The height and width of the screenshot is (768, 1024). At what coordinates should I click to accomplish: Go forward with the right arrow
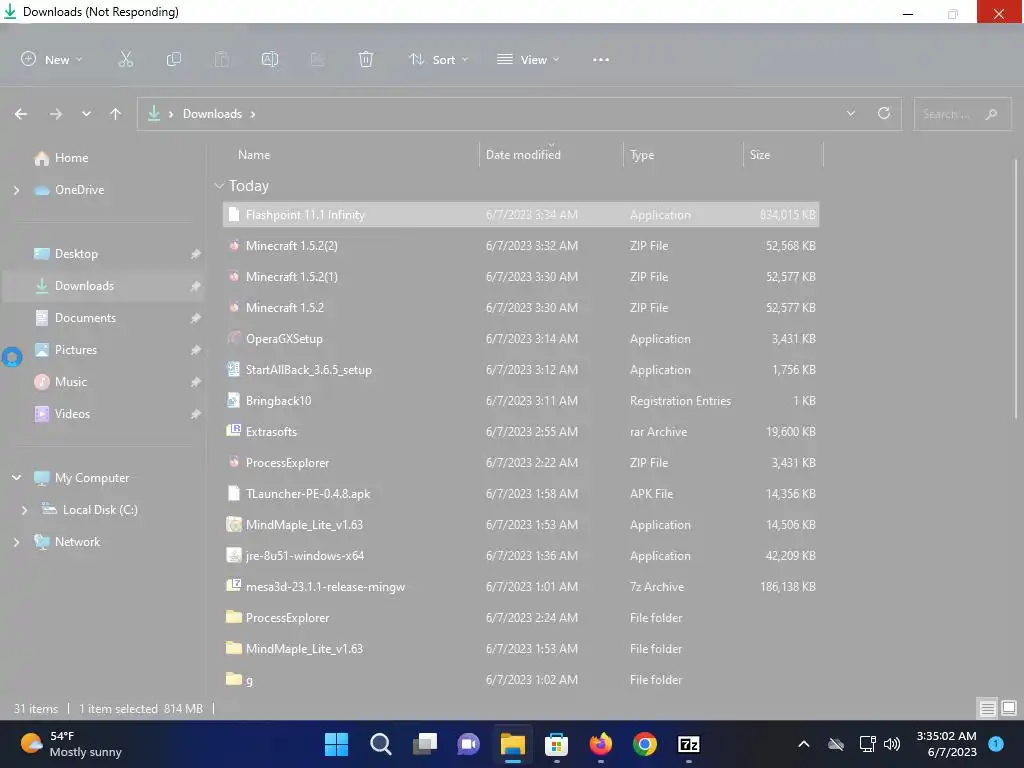pos(56,114)
